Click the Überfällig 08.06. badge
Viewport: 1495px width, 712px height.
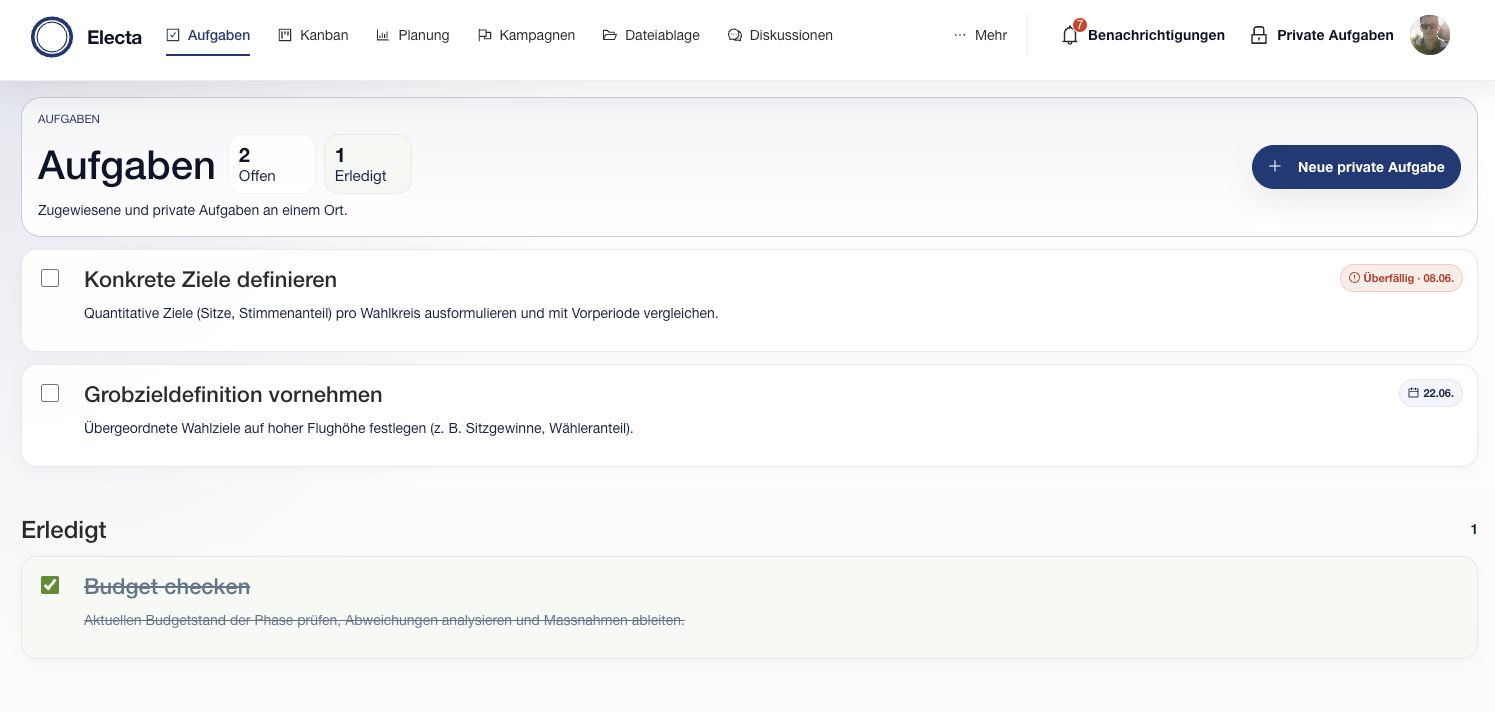1401,278
